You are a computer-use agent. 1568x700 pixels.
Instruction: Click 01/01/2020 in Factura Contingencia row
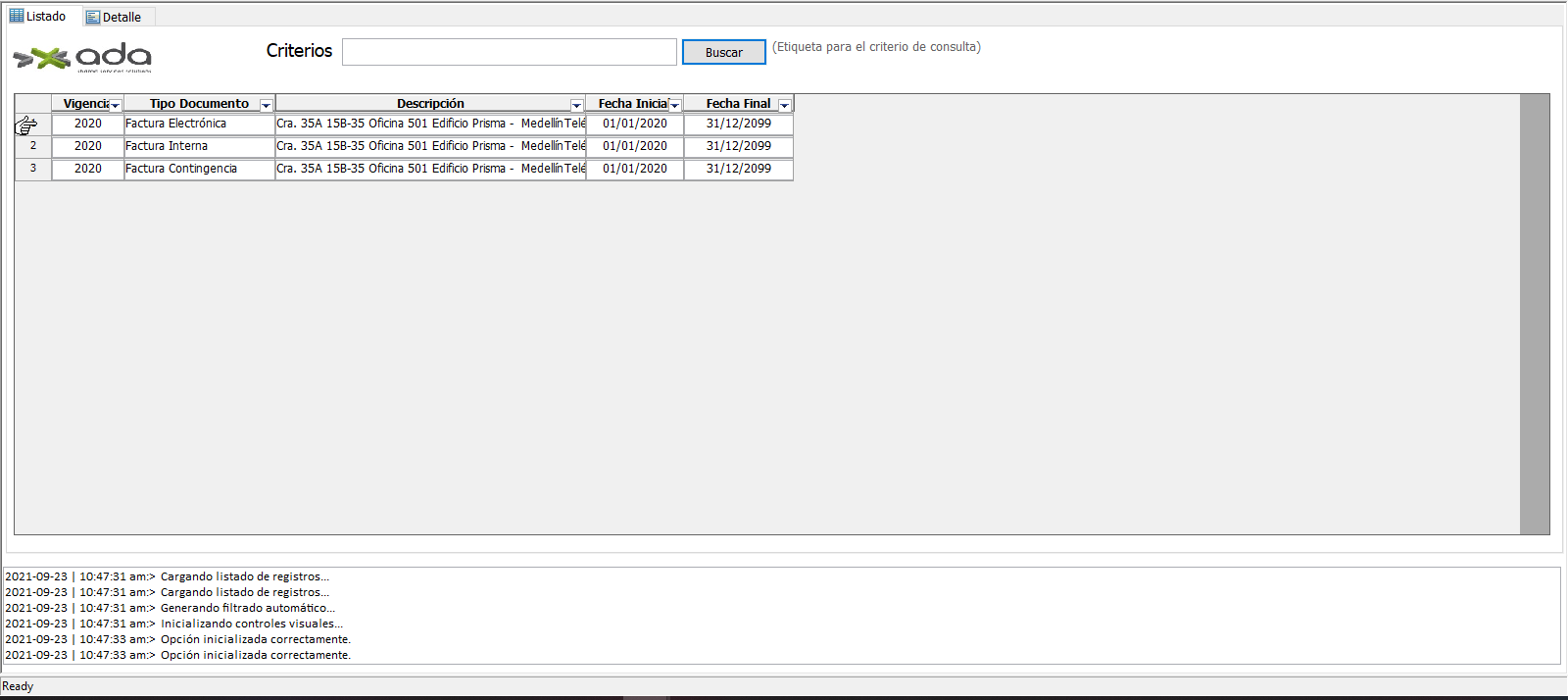coord(634,169)
